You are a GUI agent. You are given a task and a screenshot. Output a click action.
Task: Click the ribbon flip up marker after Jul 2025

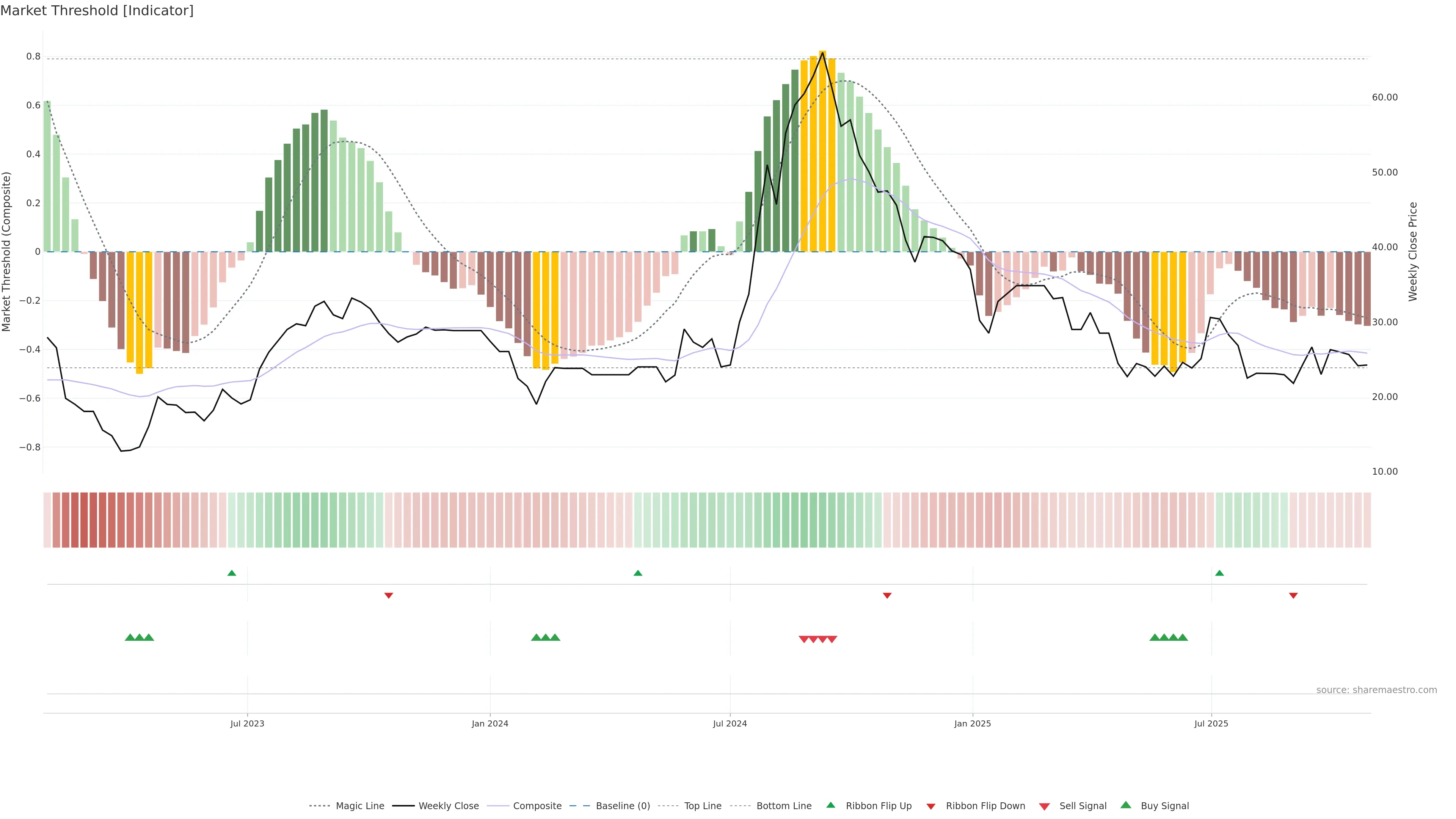tap(1219, 573)
